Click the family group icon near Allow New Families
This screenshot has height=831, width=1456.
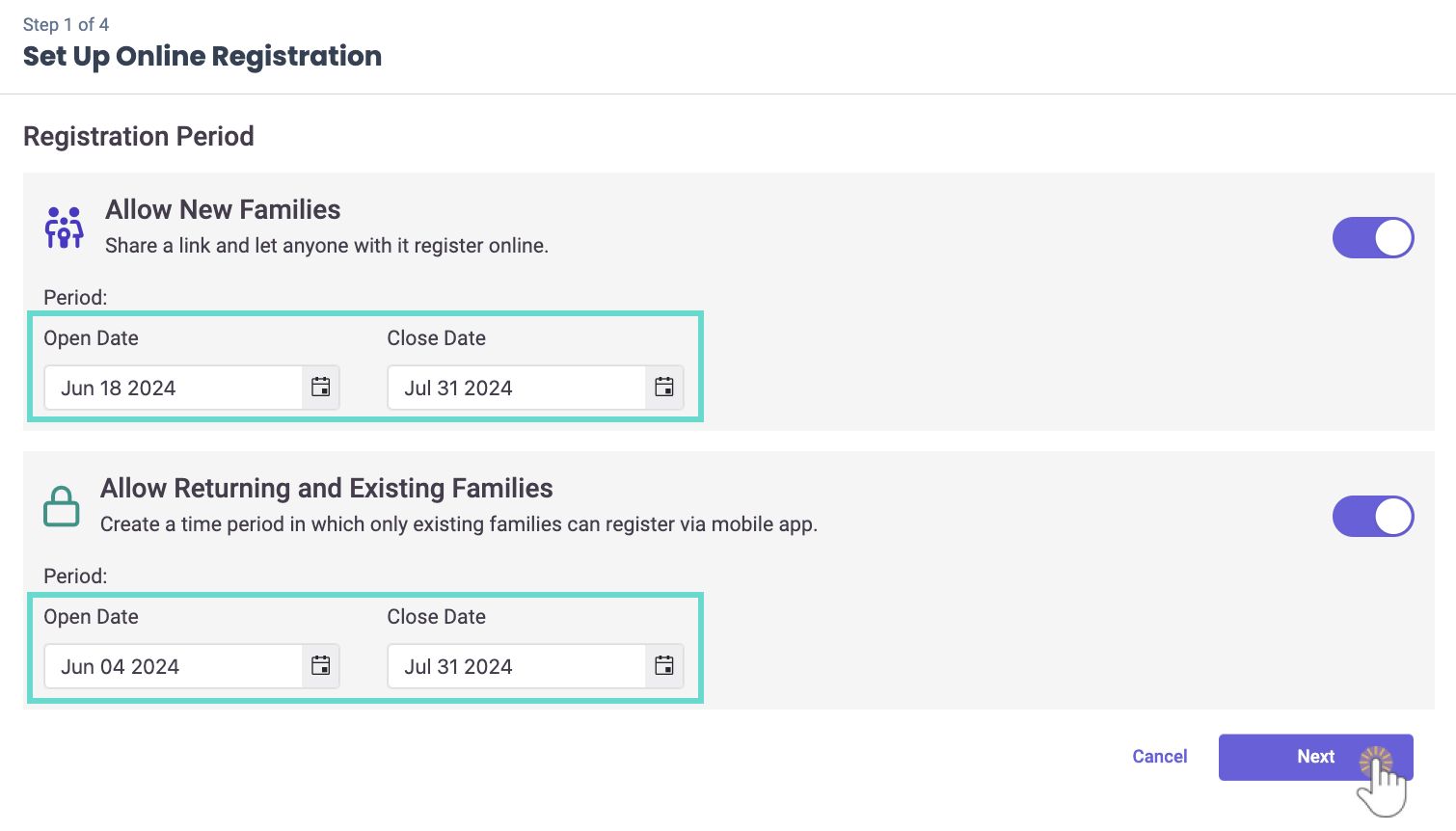click(62, 228)
